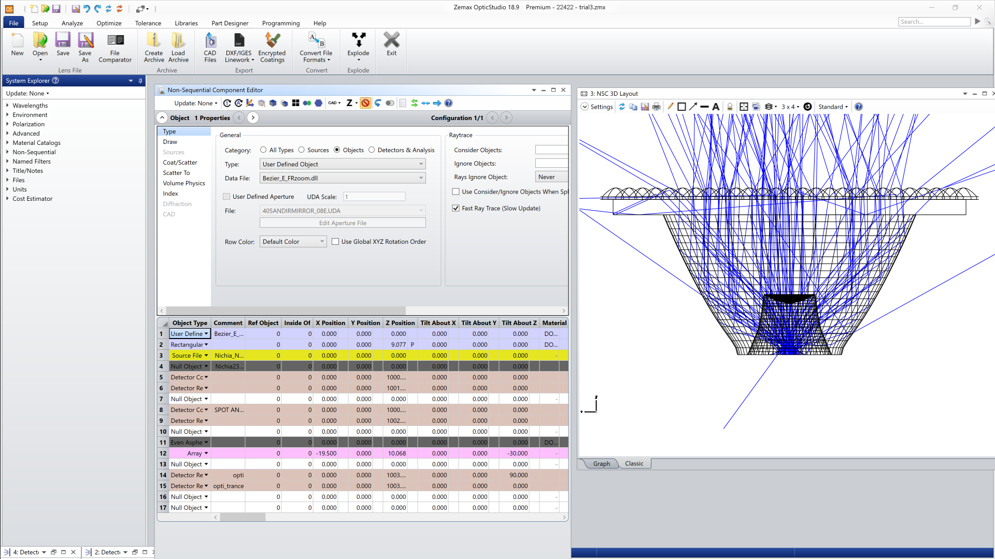Click the Consider Objects input field
Image resolution: width=995 pixels, height=559 pixels.
(551, 150)
